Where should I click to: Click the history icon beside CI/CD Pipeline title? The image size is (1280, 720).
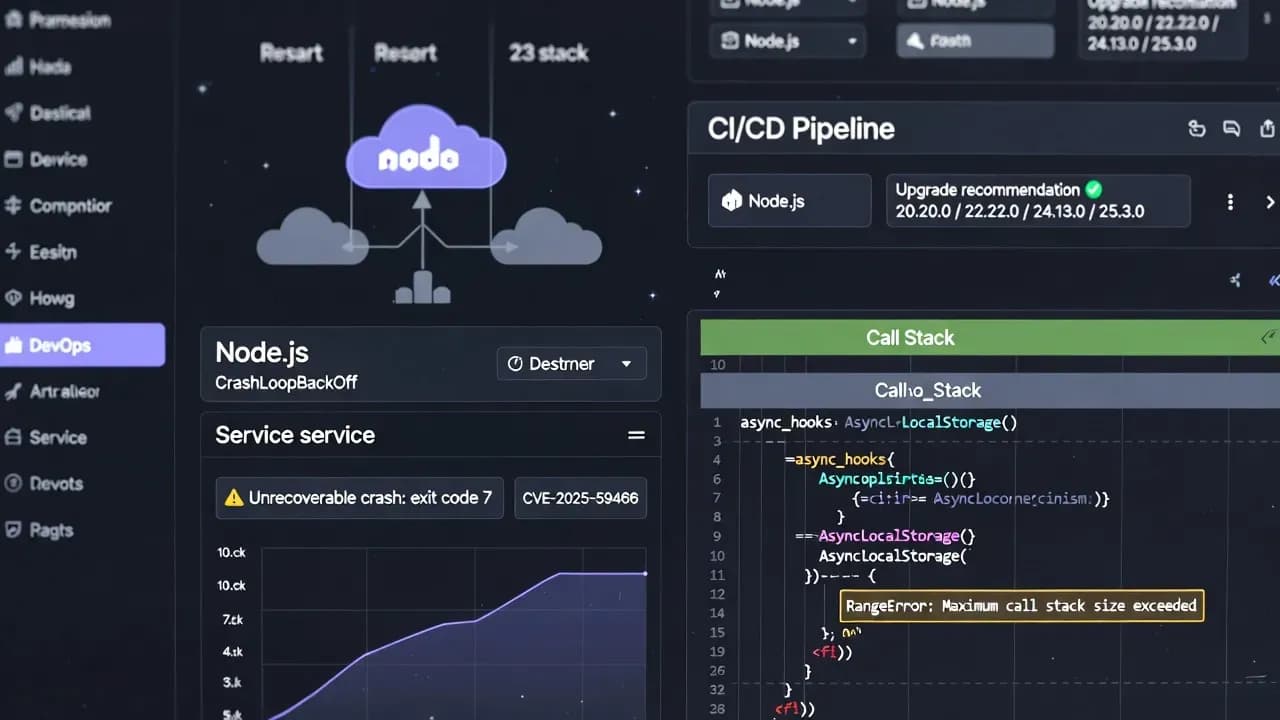1197,128
